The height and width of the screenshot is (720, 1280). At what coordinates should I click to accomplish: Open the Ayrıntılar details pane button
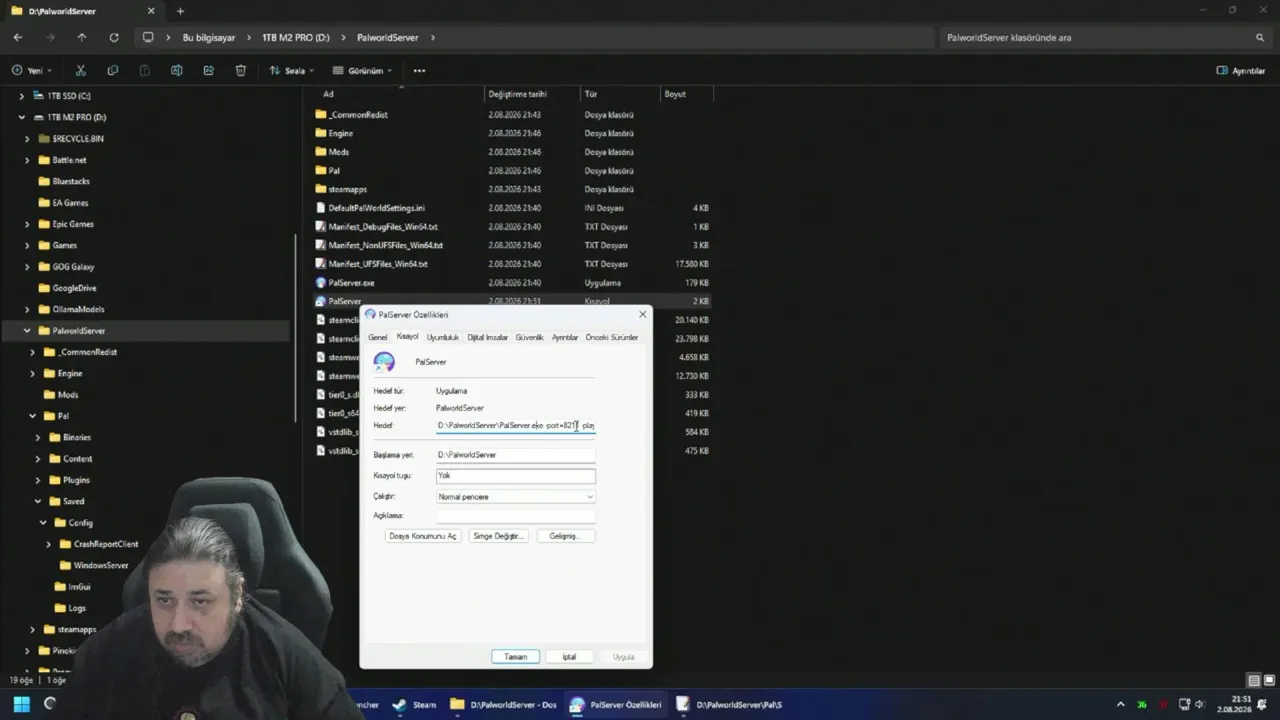[1241, 71]
